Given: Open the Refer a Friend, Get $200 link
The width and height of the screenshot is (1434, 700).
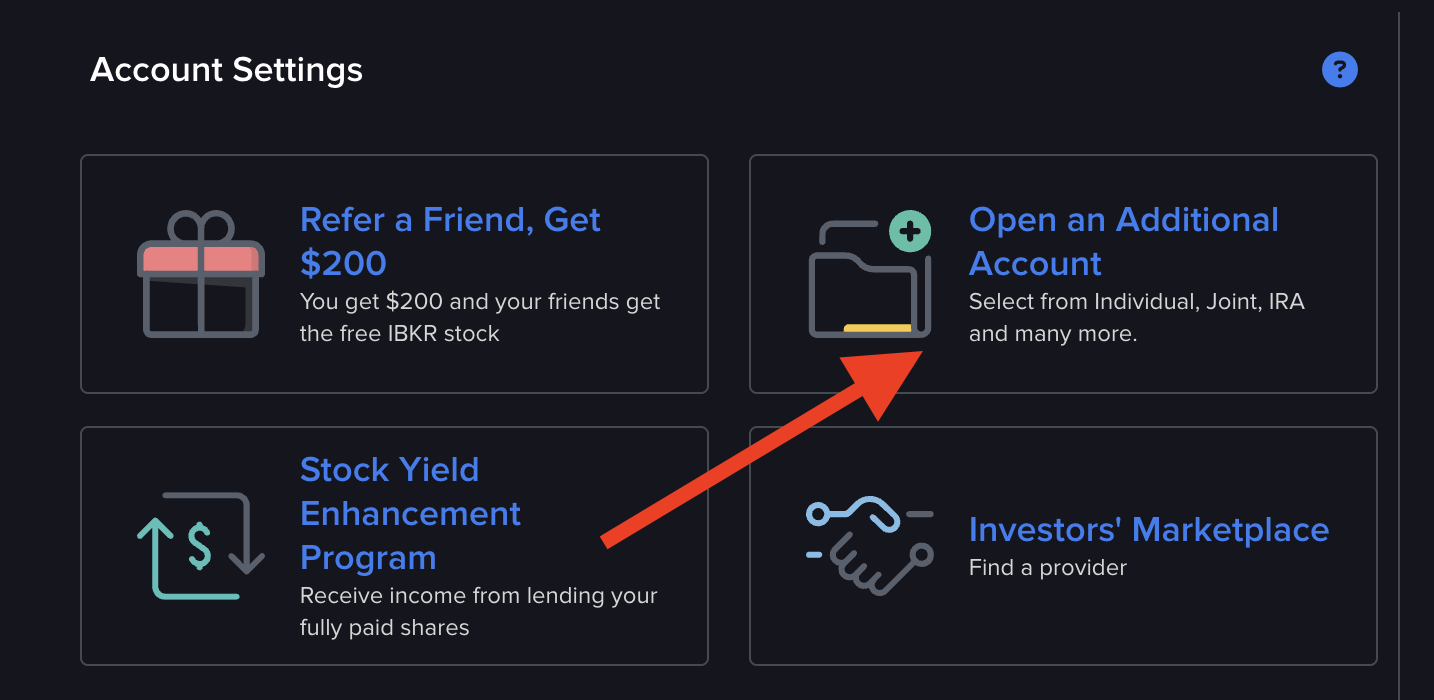Looking at the screenshot, I should click(450, 240).
